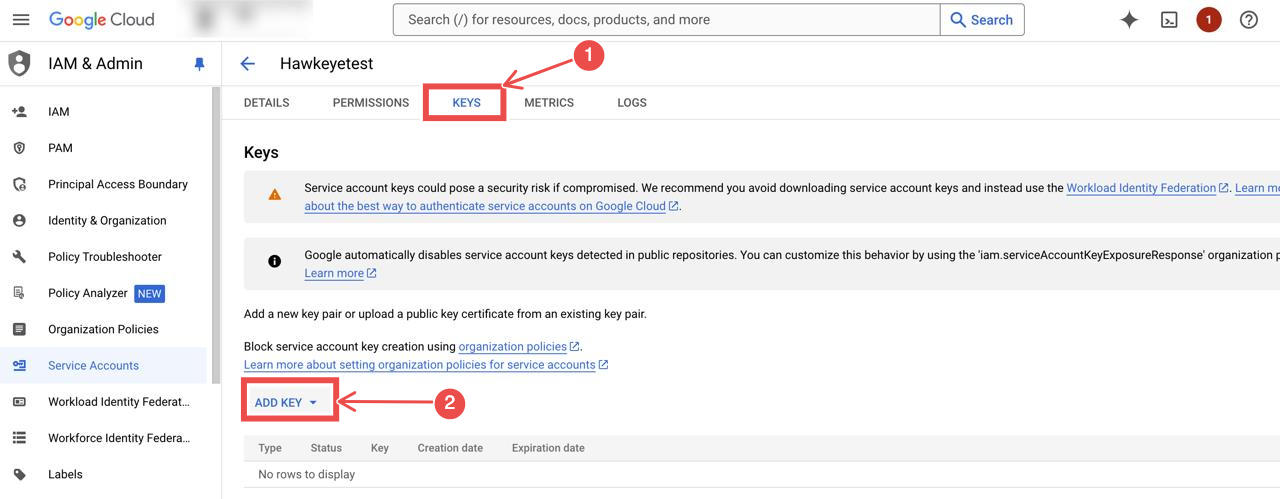Click the Hawkeyetest page title
Viewport: 1280px width, 499px height.
tap(326, 64)
